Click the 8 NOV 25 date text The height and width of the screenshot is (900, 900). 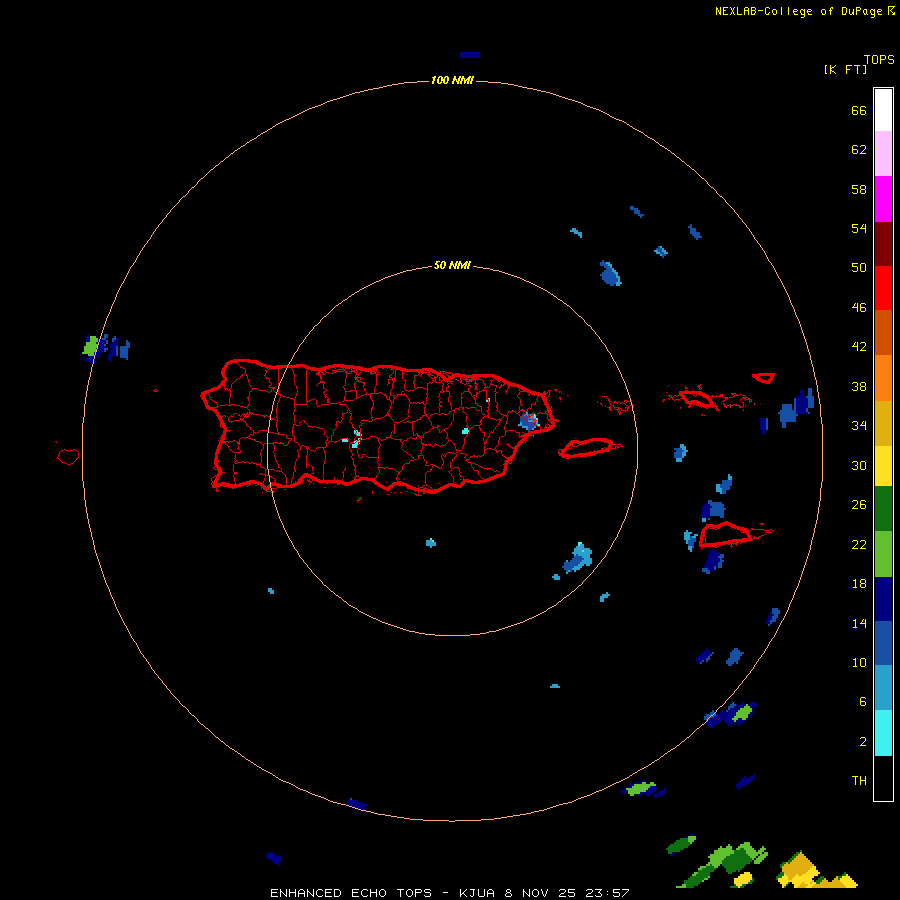point(541,893)
